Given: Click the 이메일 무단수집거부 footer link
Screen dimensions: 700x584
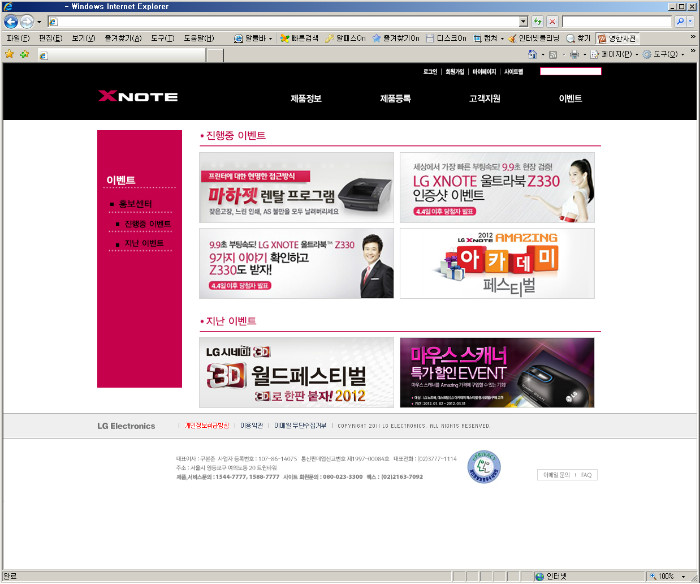Looking at the screenshot, I should 300,425.
